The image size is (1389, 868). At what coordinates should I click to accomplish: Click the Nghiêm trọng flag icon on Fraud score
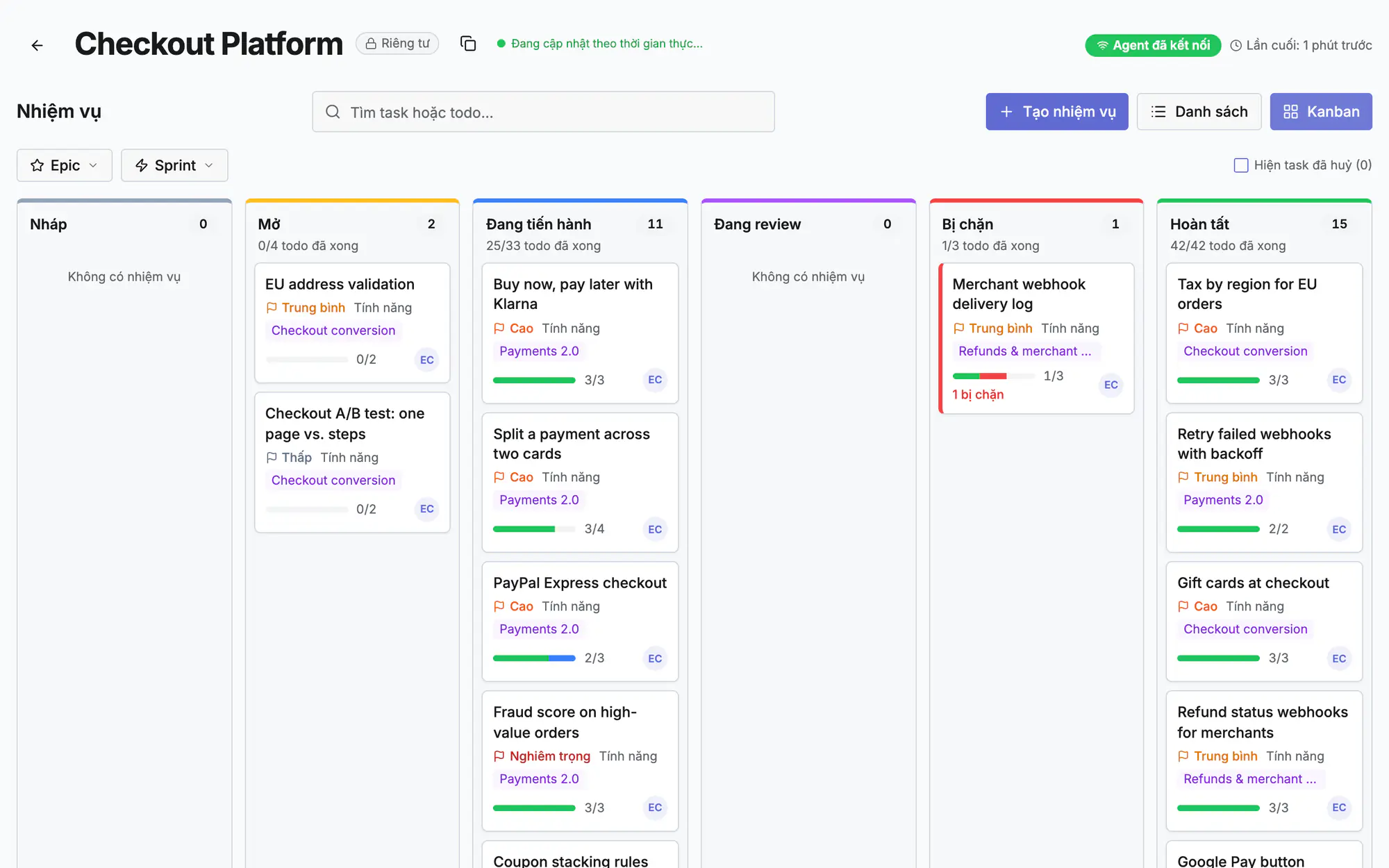[x=499, y=756]
